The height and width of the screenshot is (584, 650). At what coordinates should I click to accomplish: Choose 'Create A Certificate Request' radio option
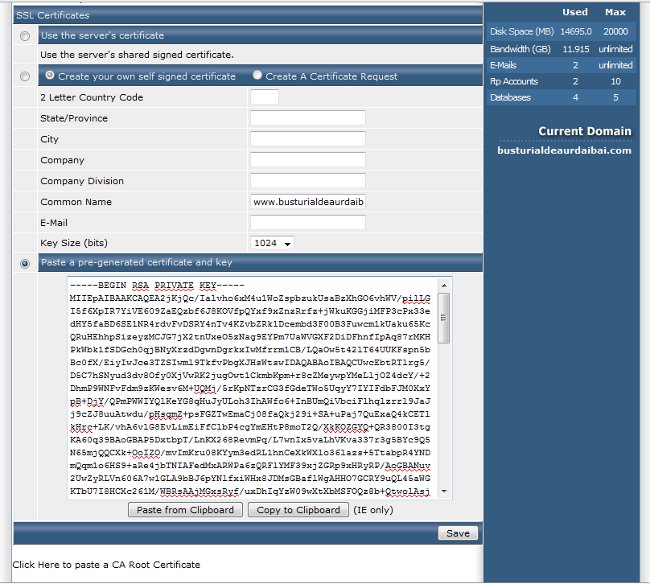point(258,76)
